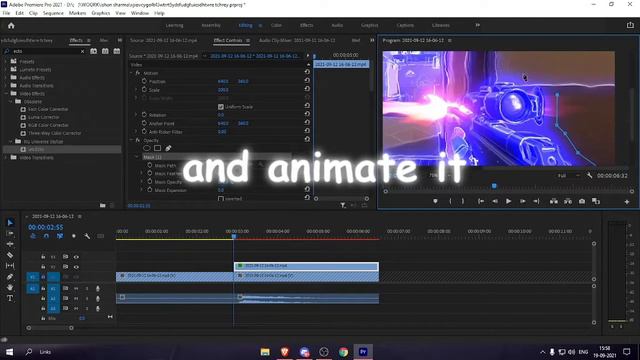640x360 pixels.
Task: Toggle Uniform Scale checkbox
Action: 221,107
